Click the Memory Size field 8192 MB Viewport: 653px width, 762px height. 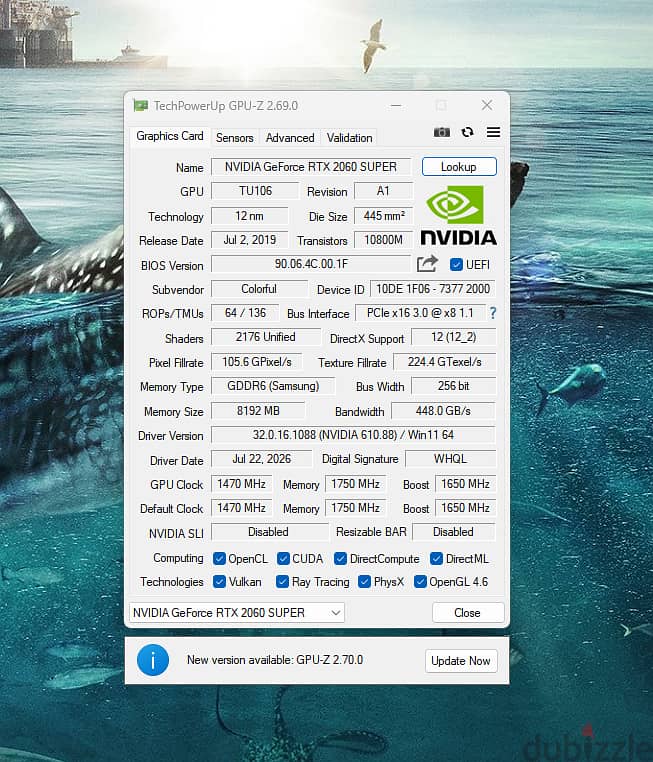[x=258, y=411]
